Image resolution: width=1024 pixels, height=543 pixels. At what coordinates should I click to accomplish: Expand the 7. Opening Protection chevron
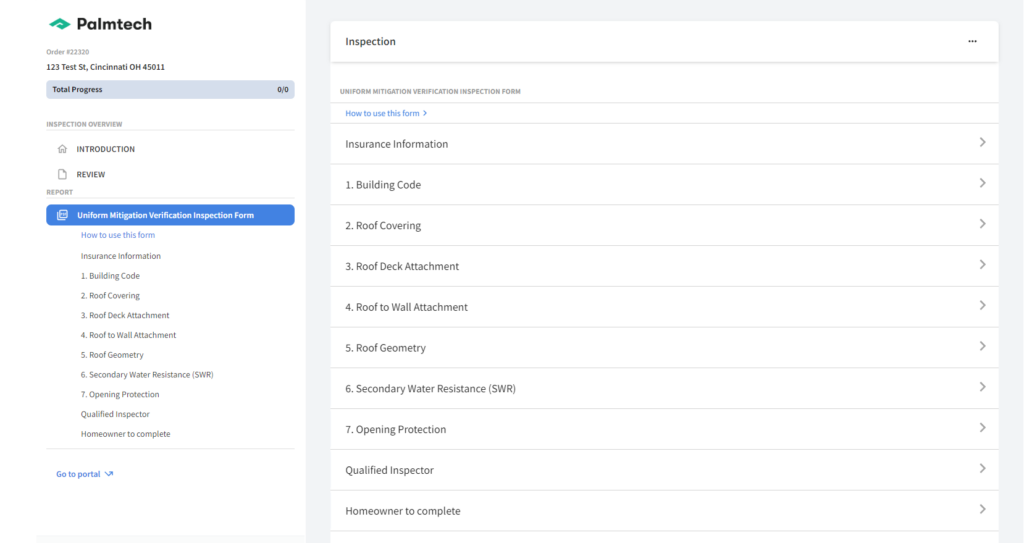[x=982, y=428]
